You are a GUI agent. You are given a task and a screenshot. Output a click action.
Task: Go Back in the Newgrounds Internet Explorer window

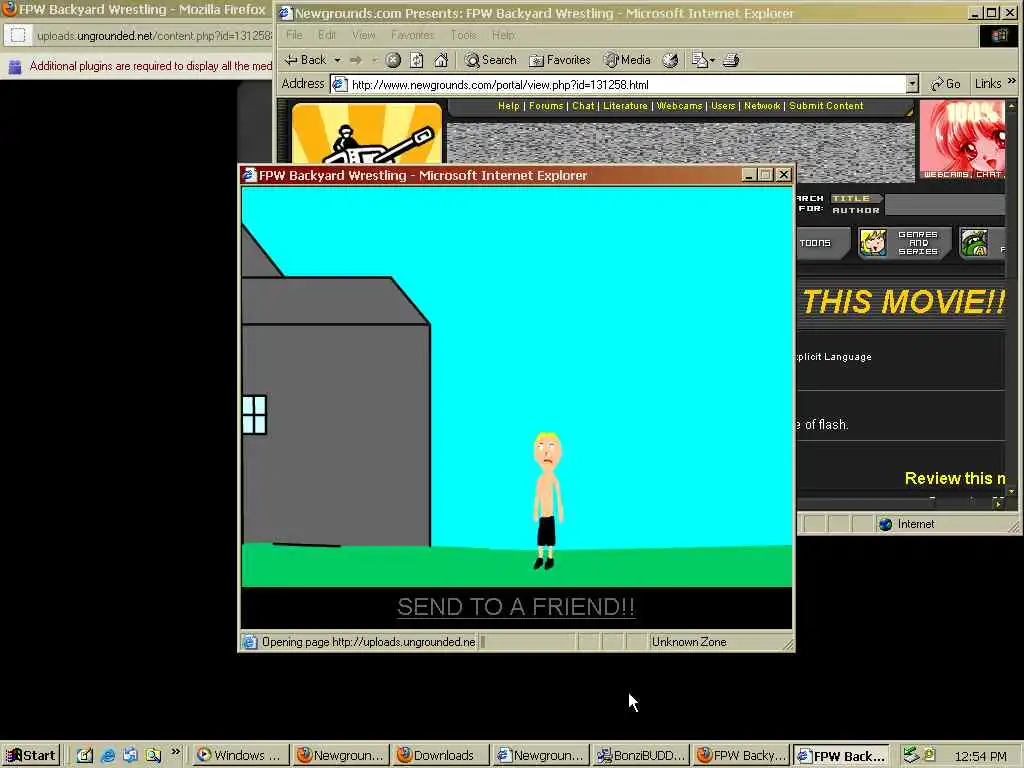(305, 60)
